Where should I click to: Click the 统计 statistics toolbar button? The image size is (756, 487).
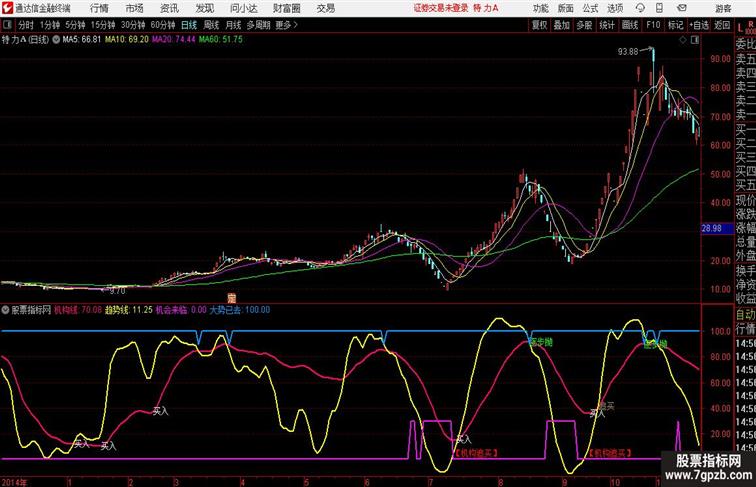tap(607, 25)
